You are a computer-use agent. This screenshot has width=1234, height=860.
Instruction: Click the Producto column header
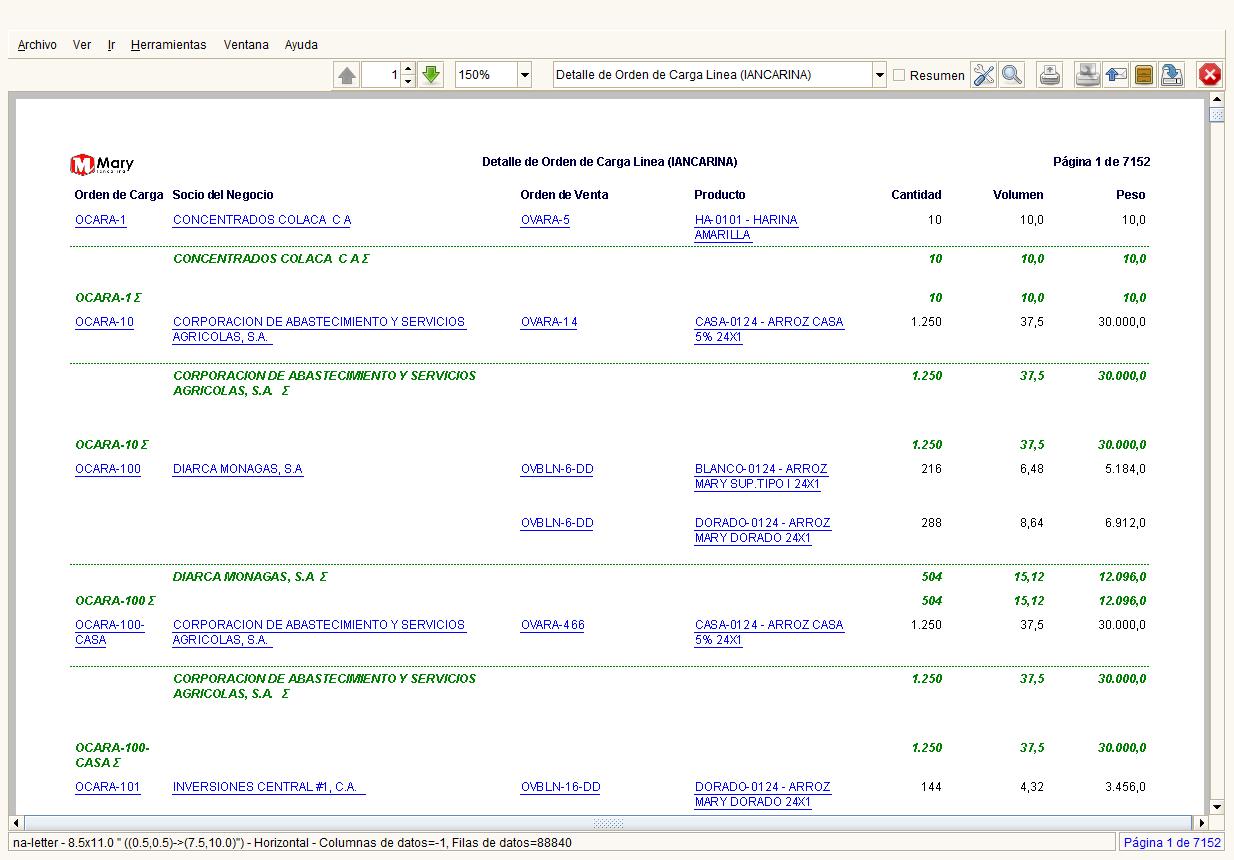click(720, 195)
